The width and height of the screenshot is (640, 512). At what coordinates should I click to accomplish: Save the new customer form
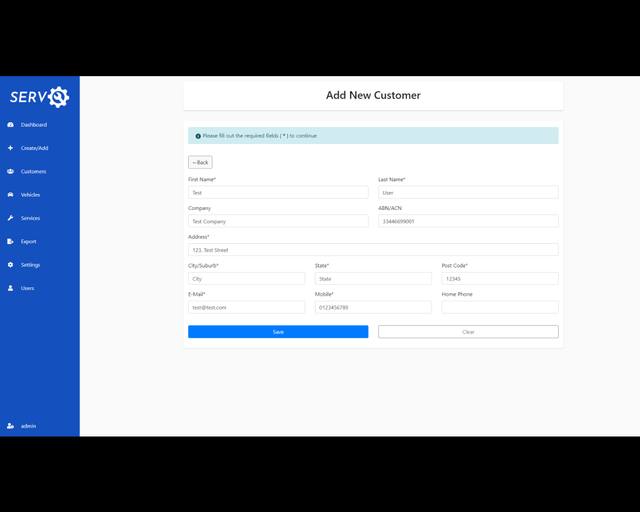pos(278,331)
